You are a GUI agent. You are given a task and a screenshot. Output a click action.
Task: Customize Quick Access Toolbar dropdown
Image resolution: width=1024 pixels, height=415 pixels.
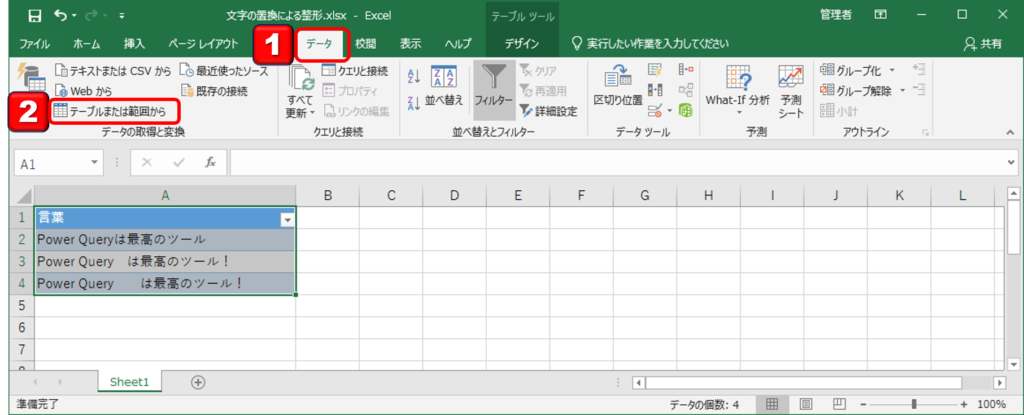[121, 15]
